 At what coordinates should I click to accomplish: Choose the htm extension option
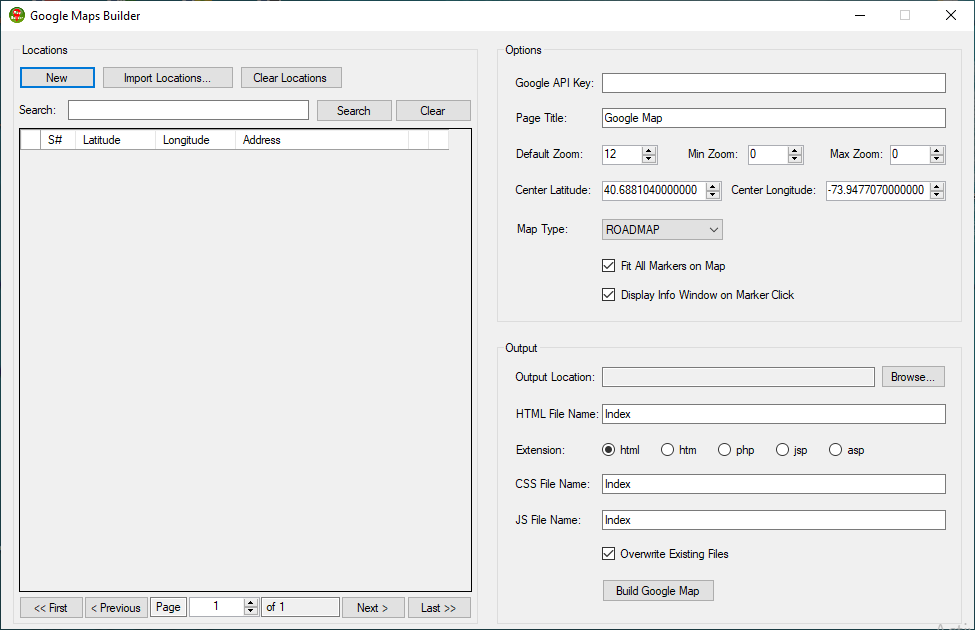click(x=668, y=450)
